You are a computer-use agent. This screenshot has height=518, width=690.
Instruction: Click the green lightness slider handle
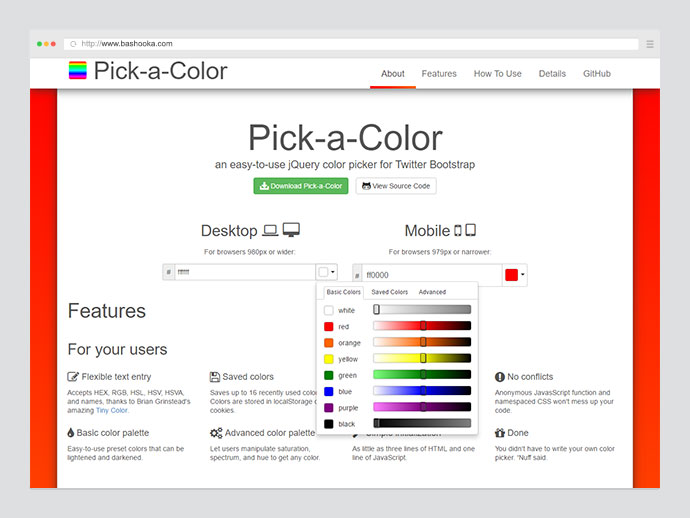423,375
